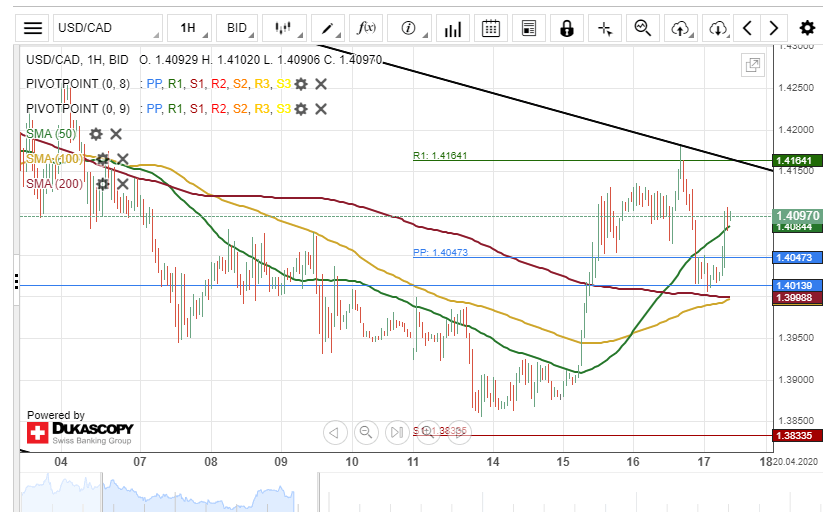This screenshot has width=832, height=520.
Task: Toggle the chart lock padlock
Action: (567, 28)
